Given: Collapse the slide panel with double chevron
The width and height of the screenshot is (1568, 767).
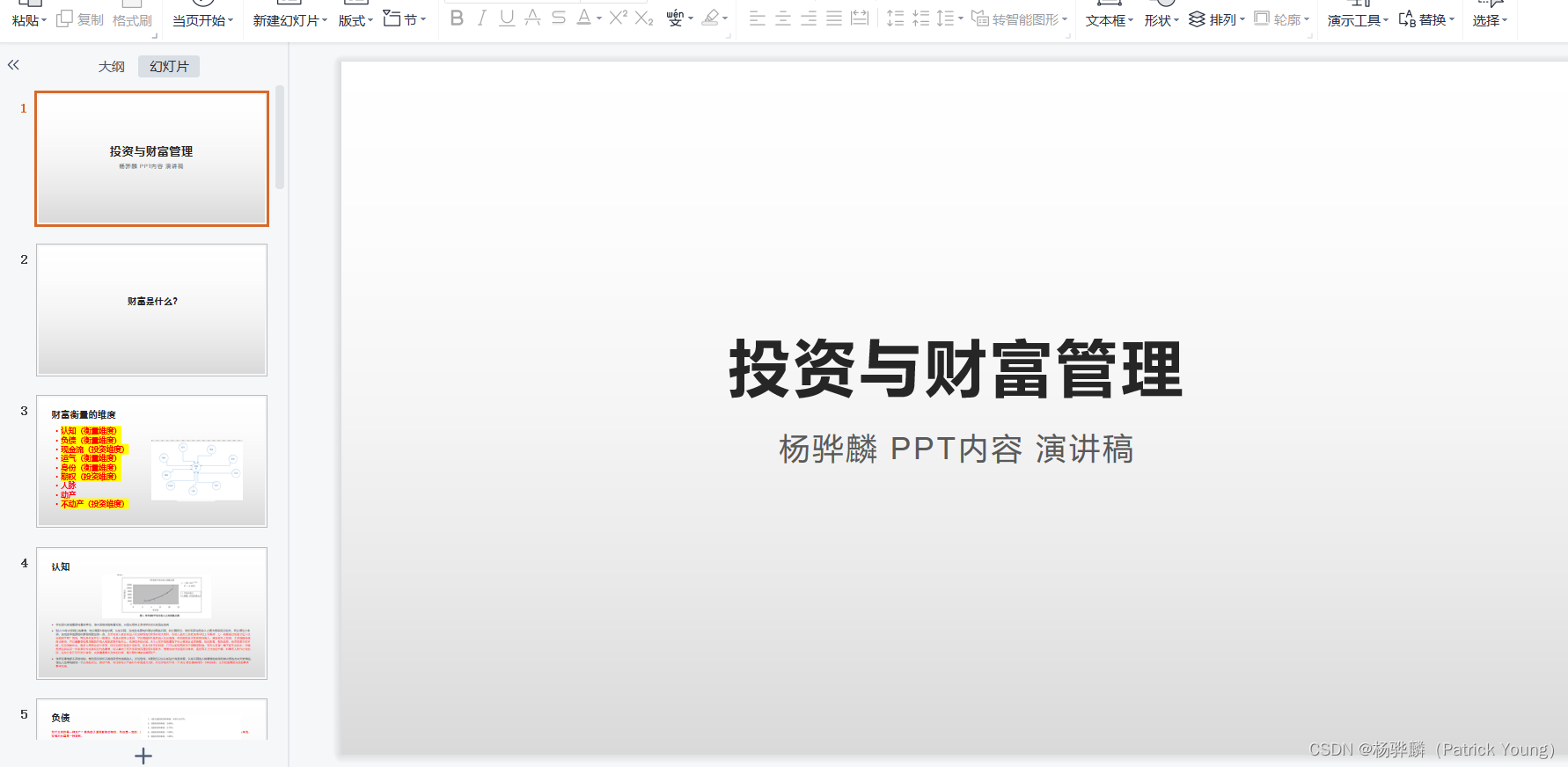Looking at the screenshot, I should coord(13,65).
